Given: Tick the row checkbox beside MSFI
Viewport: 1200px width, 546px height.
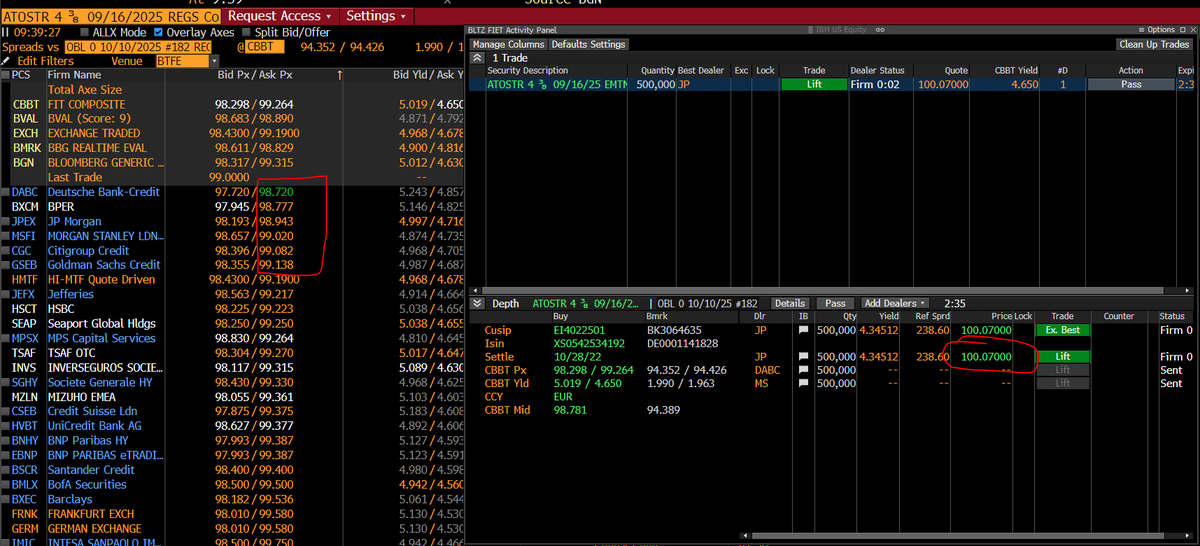Looking at the screenshot, I should (6, 236).
